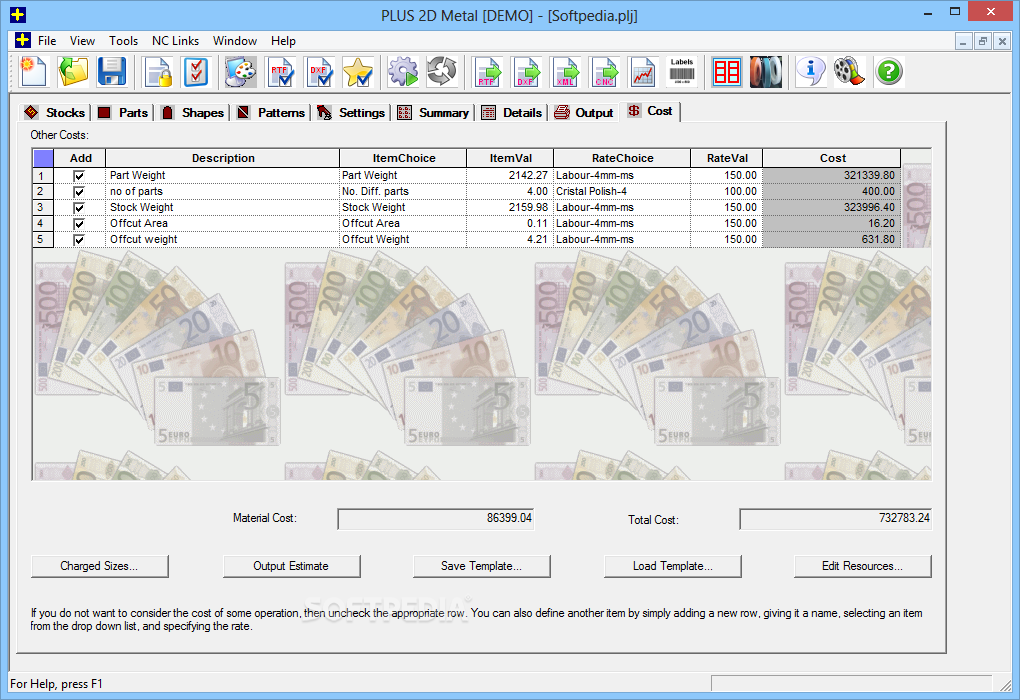
Task: Select the row 3 header in costs table
Action: pyautogui.click(x=42, y=208)
